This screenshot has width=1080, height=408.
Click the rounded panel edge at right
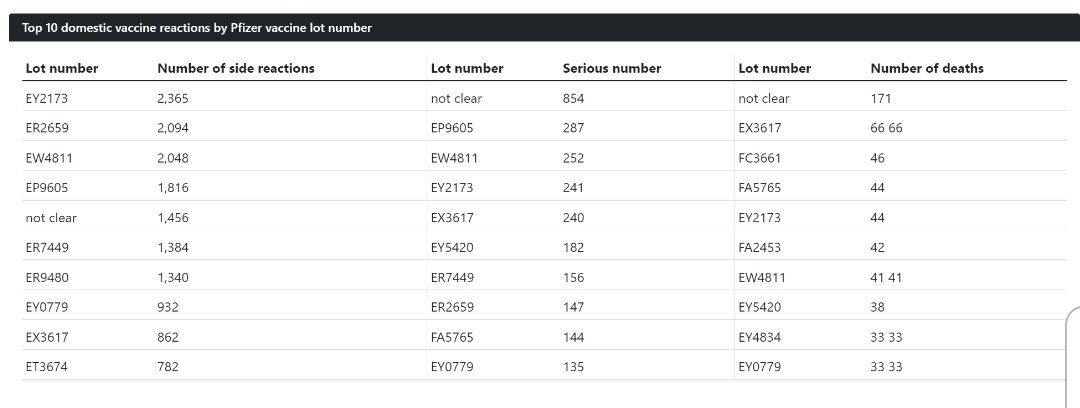pos(1073,357)
